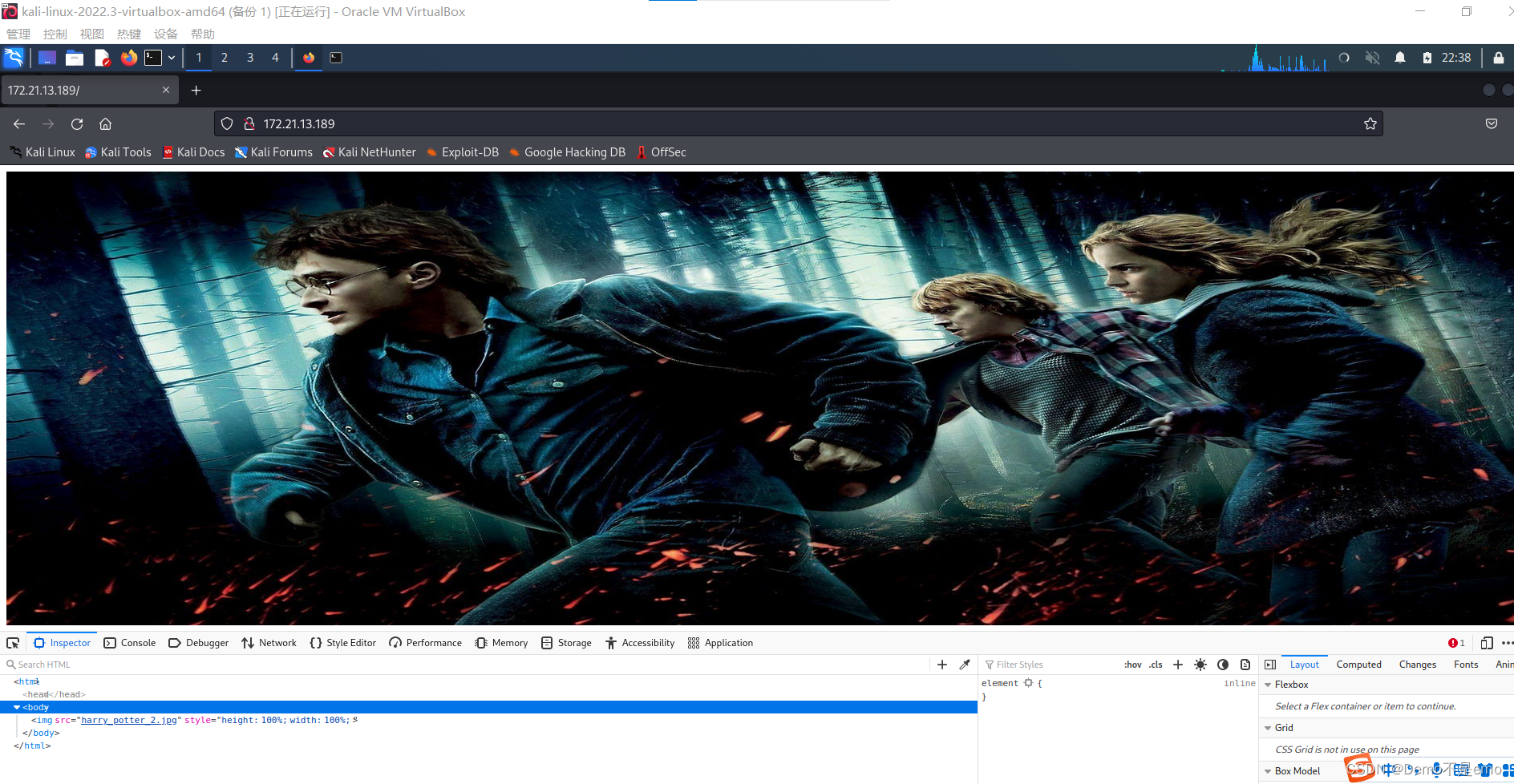Viewport: 1514px width, 784px height.
Task: Pick a color with the eyedropper
Action: pyautogui.click(x=965, y=665)
